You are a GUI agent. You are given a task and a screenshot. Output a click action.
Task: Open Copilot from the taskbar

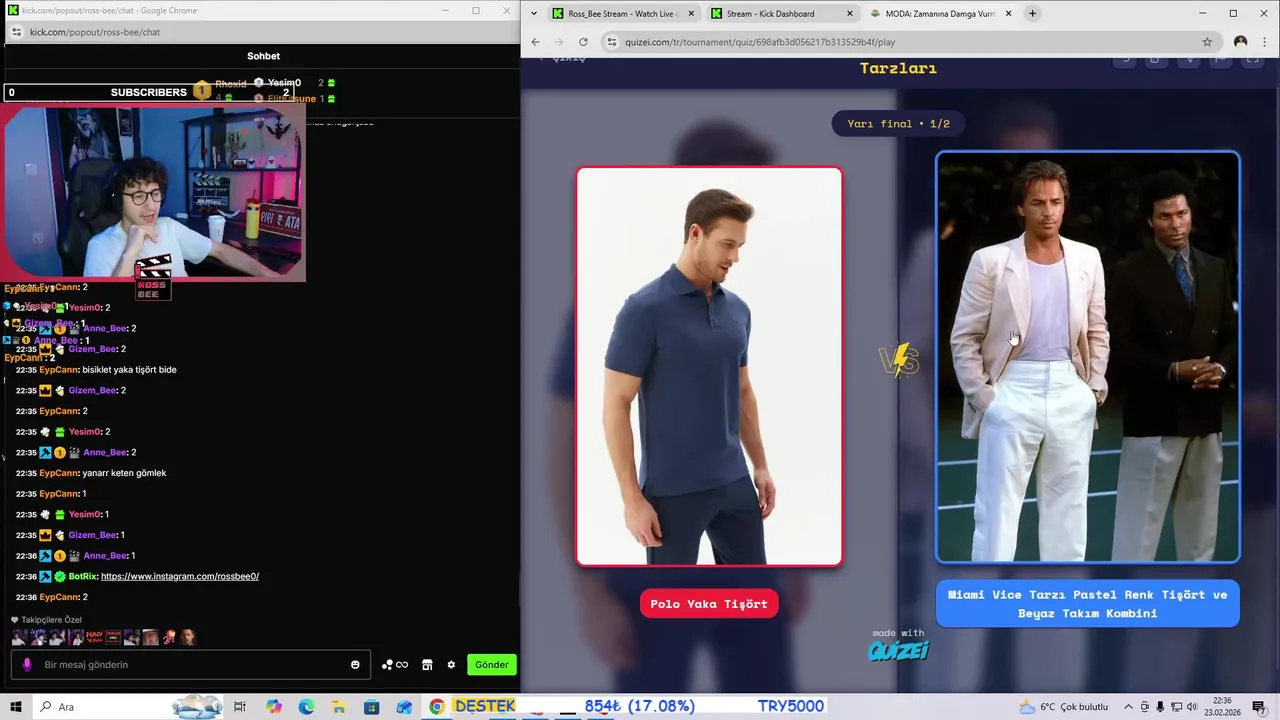tap(274, 707)
